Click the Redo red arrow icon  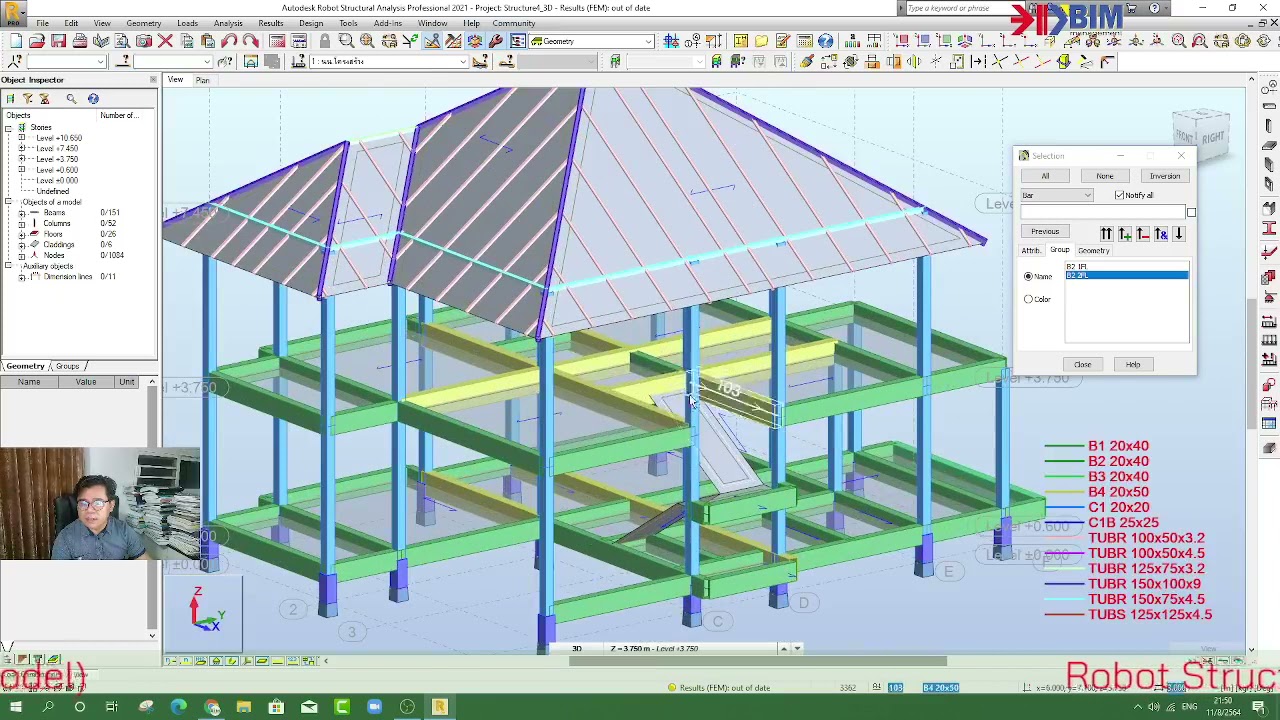[x=250, y=41]
